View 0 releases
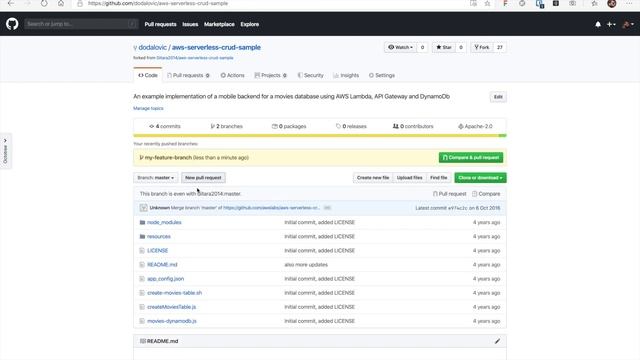 coord(351,127)
